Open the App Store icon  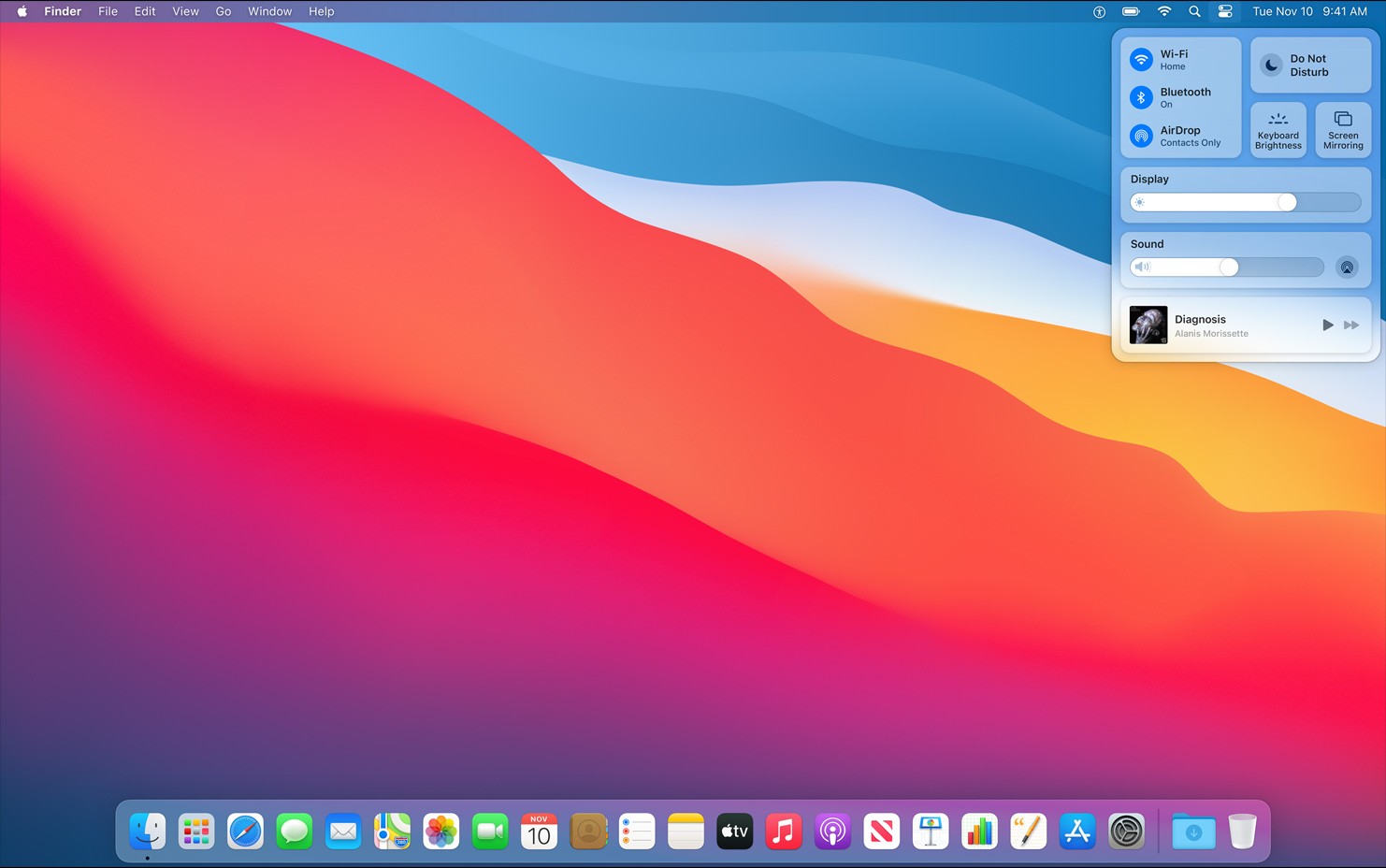point(1077,831)
